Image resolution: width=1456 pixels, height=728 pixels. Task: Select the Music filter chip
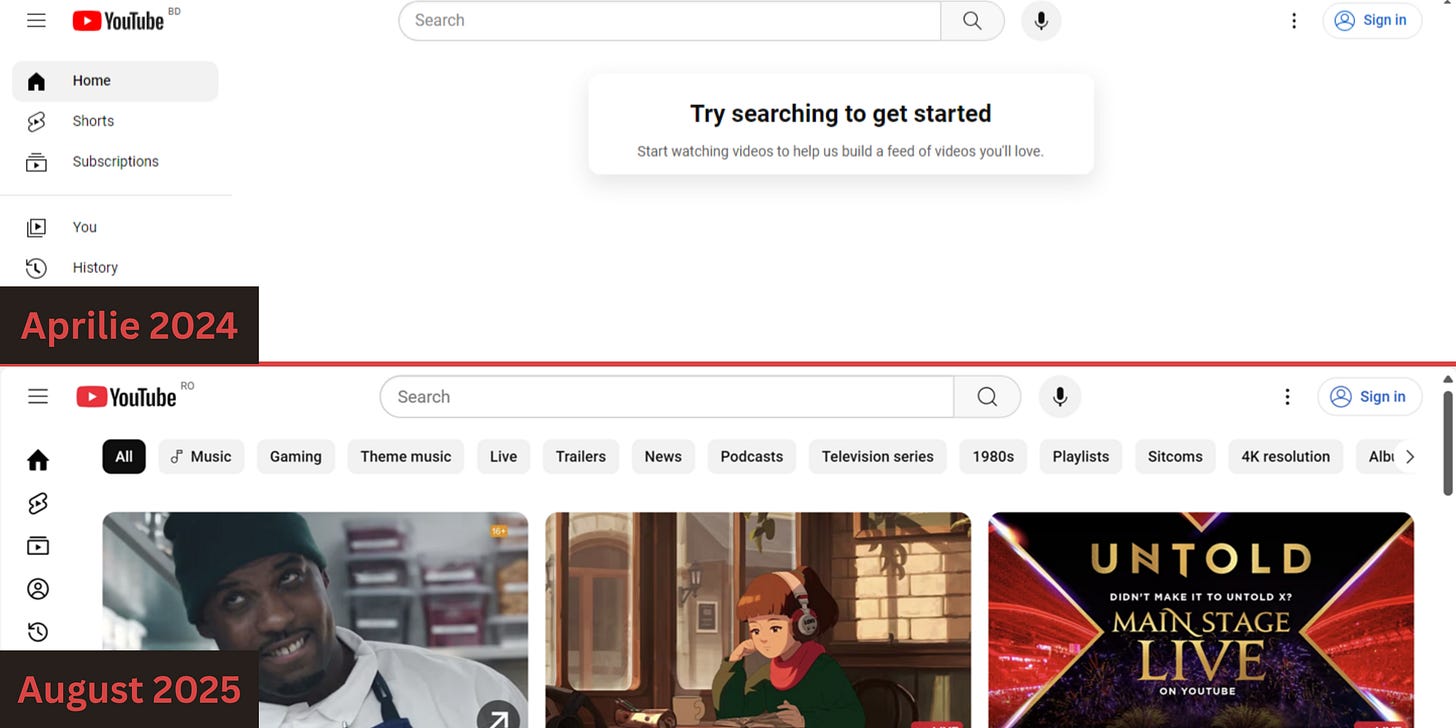pyautogui.click(x=201, y=457)
